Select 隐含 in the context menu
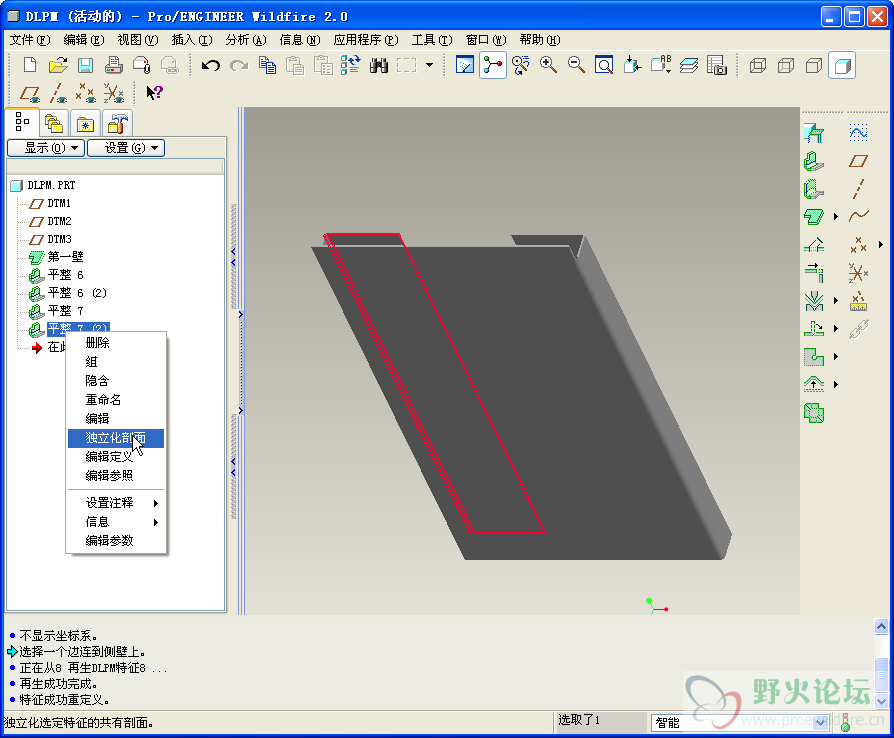Screen dimensions: 894x738 pos(116,380)
